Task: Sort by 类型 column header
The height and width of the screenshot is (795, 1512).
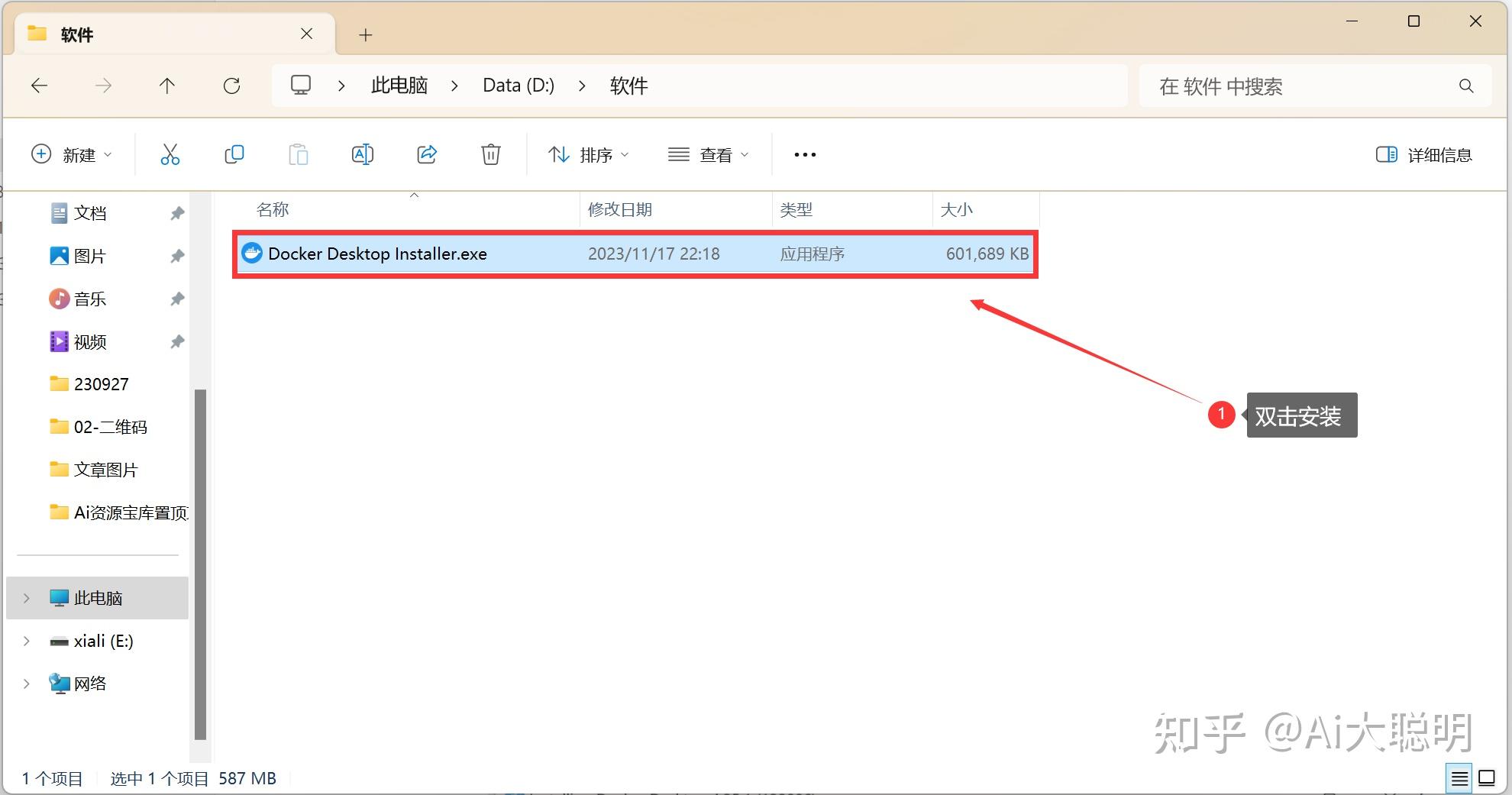Action: click(x=796, y=209)
